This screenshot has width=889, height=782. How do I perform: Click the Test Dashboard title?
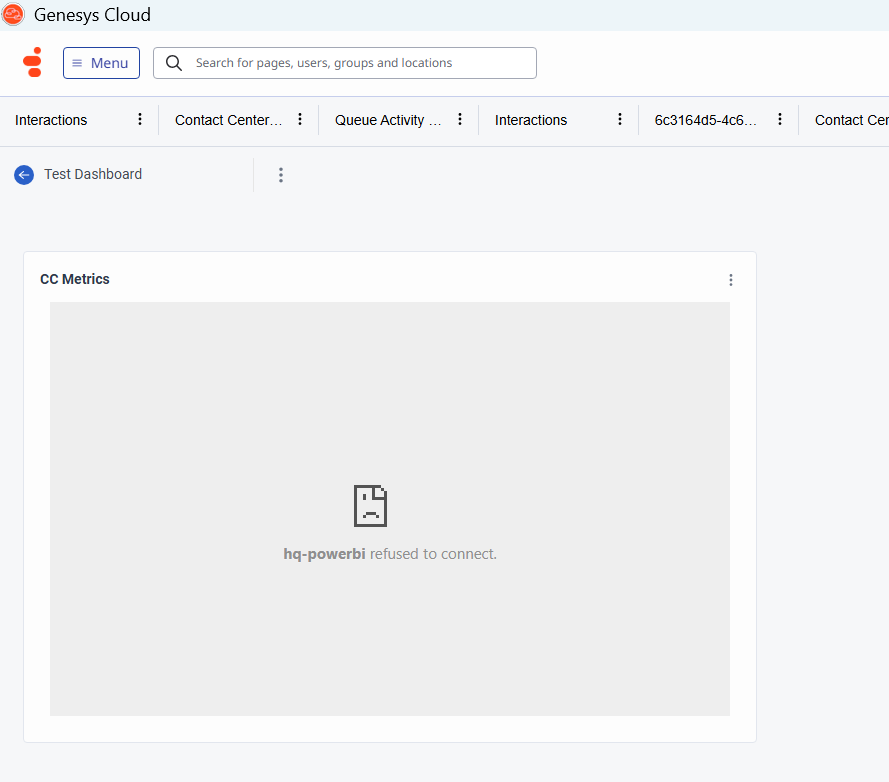click(93, 174)
